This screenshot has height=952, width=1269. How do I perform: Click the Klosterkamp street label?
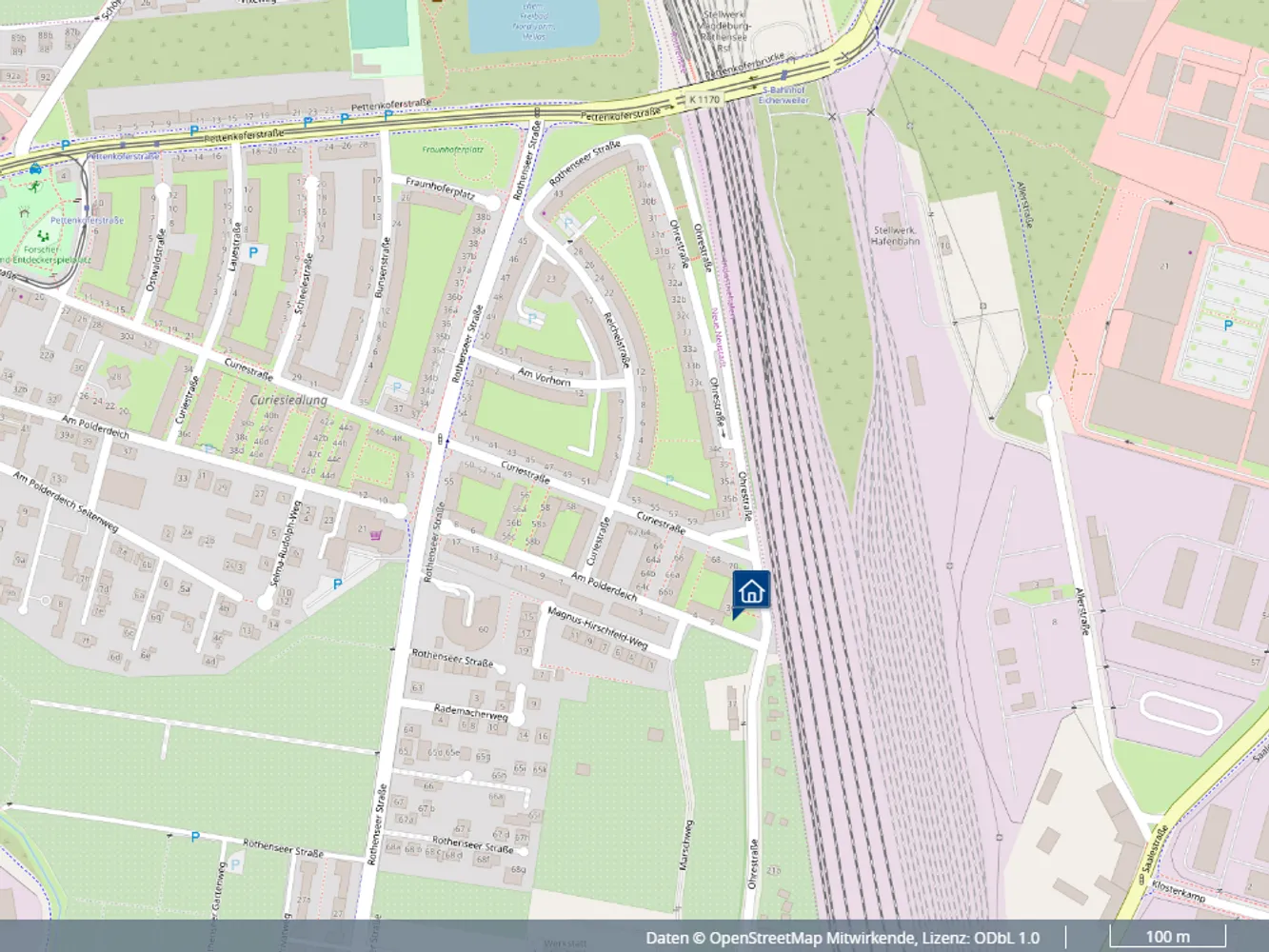[x=1179, y=891]
